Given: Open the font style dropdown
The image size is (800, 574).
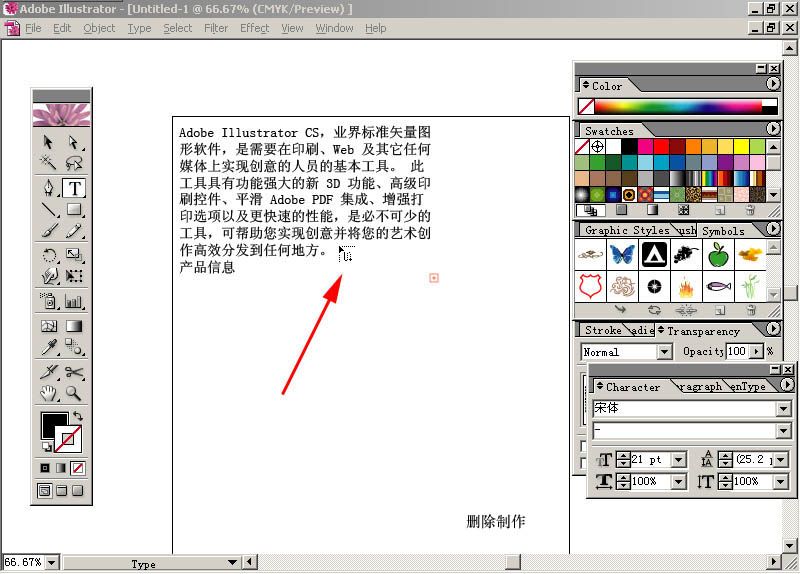Looking at the screenshot, I should coord(784,431).
